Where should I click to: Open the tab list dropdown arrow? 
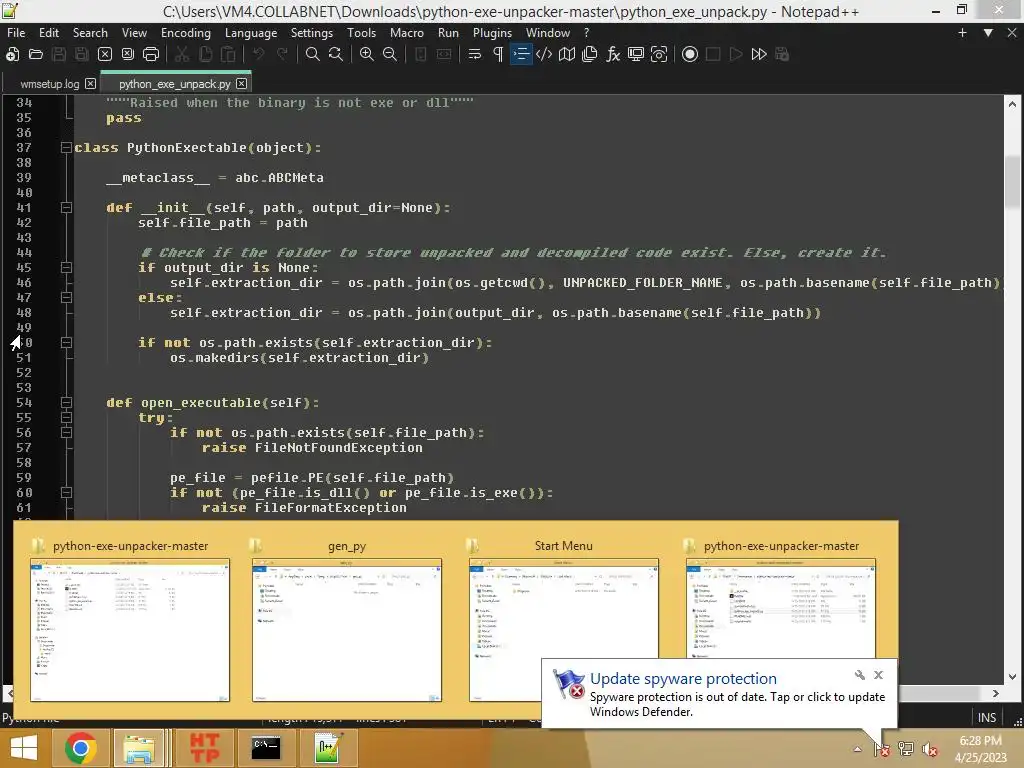pyautogui.click(x=988, y=33)
